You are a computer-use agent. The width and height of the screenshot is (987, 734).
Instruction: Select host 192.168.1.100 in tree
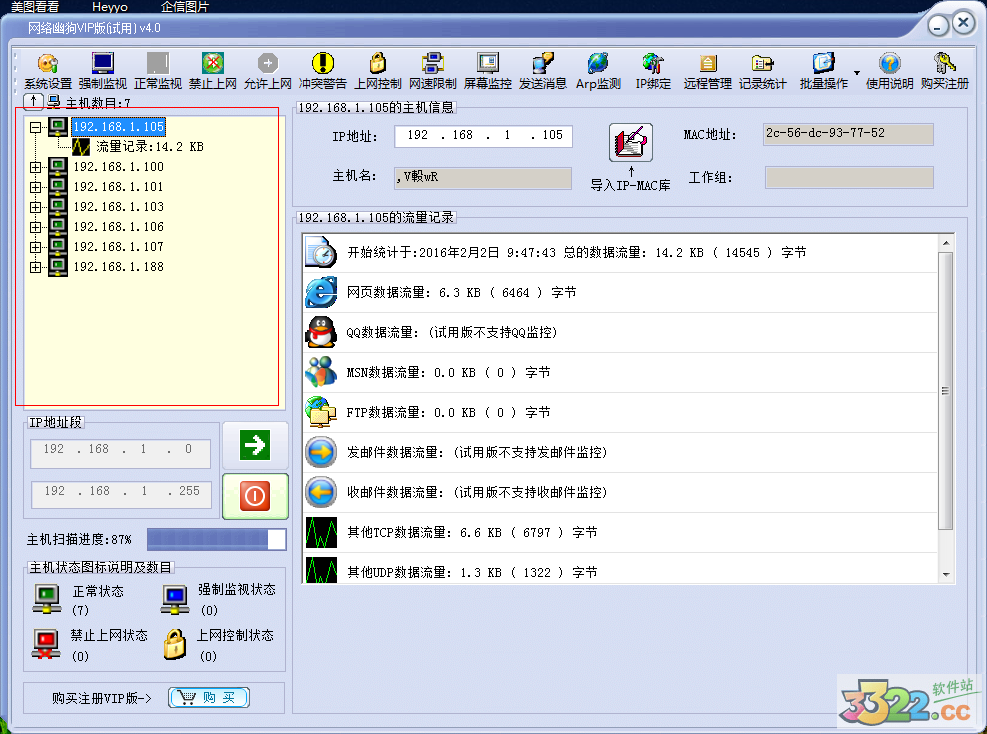coord(118,167)
